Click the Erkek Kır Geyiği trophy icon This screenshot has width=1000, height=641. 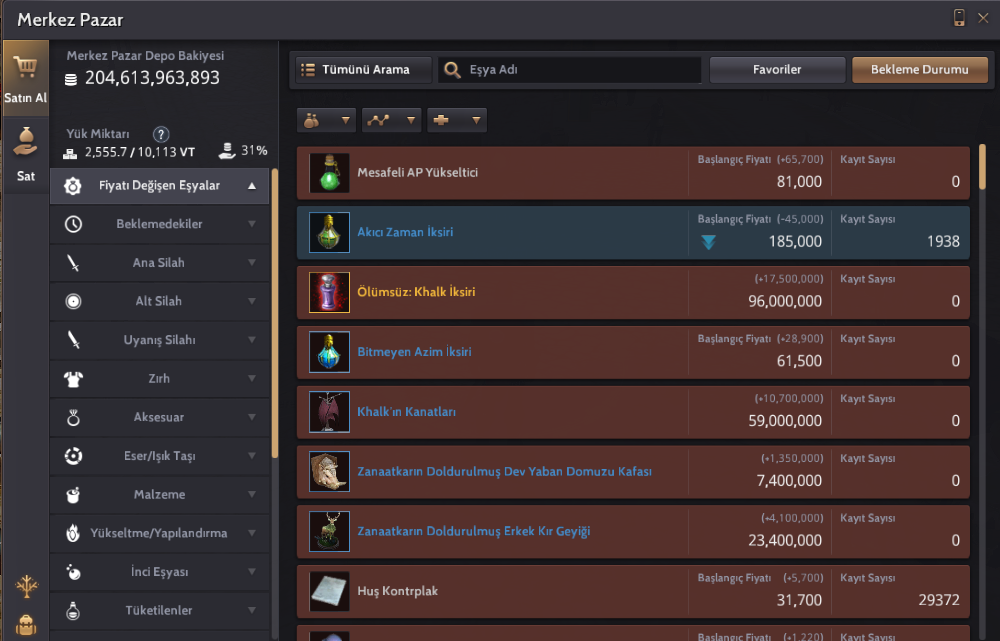[x=329, y=531]
